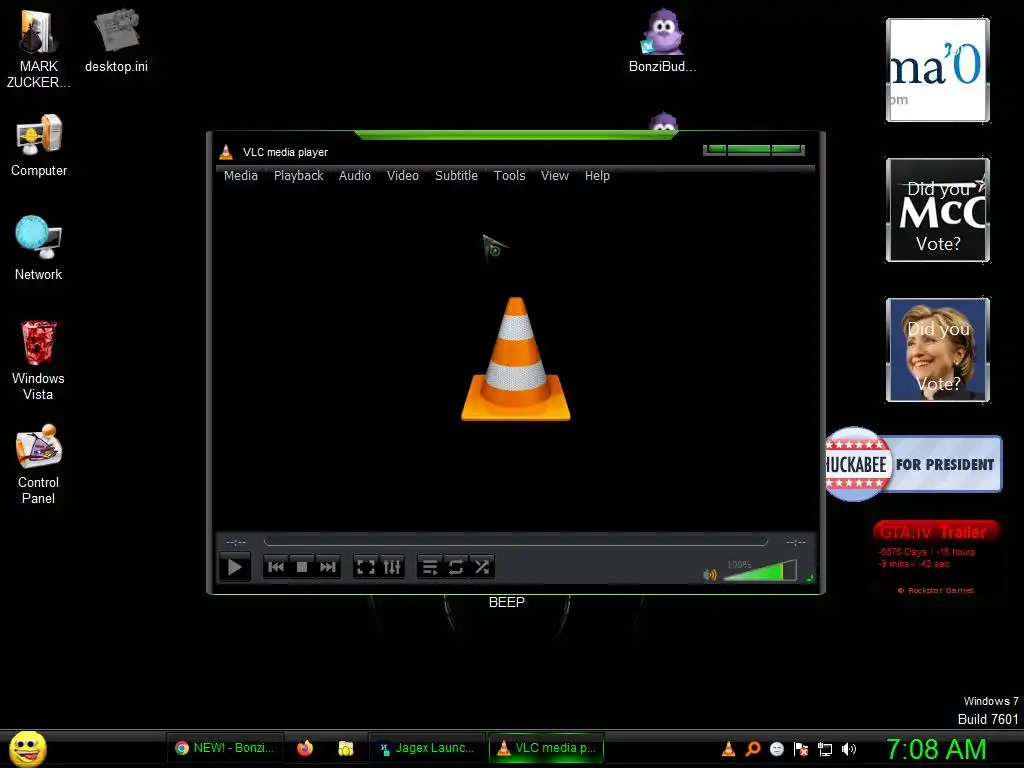Open the system volume tray icon
Image resolution: width=1024 pixels, height=768 pixels.
[x=849, y=749]
